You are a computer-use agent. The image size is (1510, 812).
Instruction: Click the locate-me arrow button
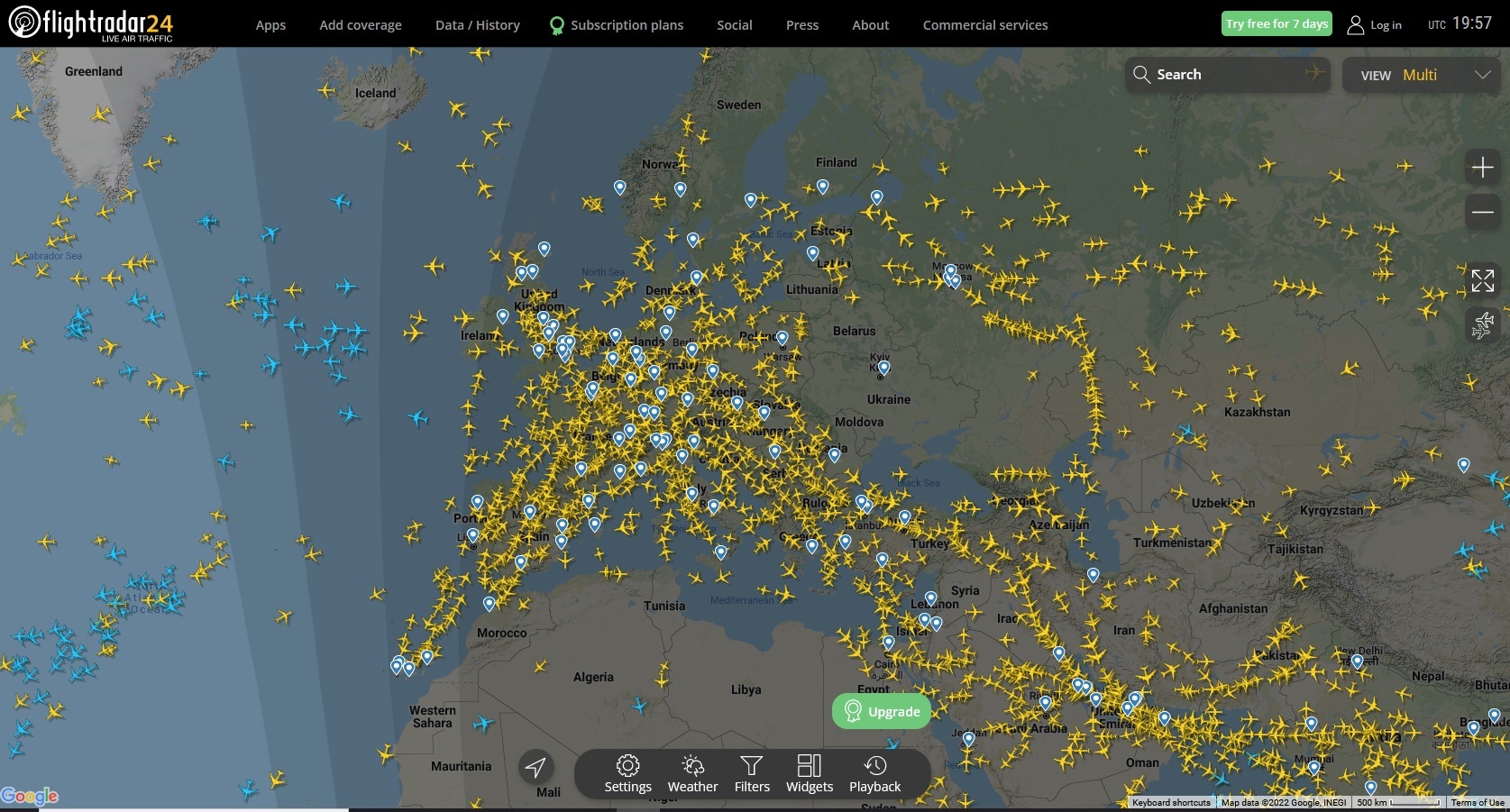pyautogui.click(x=535, y=767)
